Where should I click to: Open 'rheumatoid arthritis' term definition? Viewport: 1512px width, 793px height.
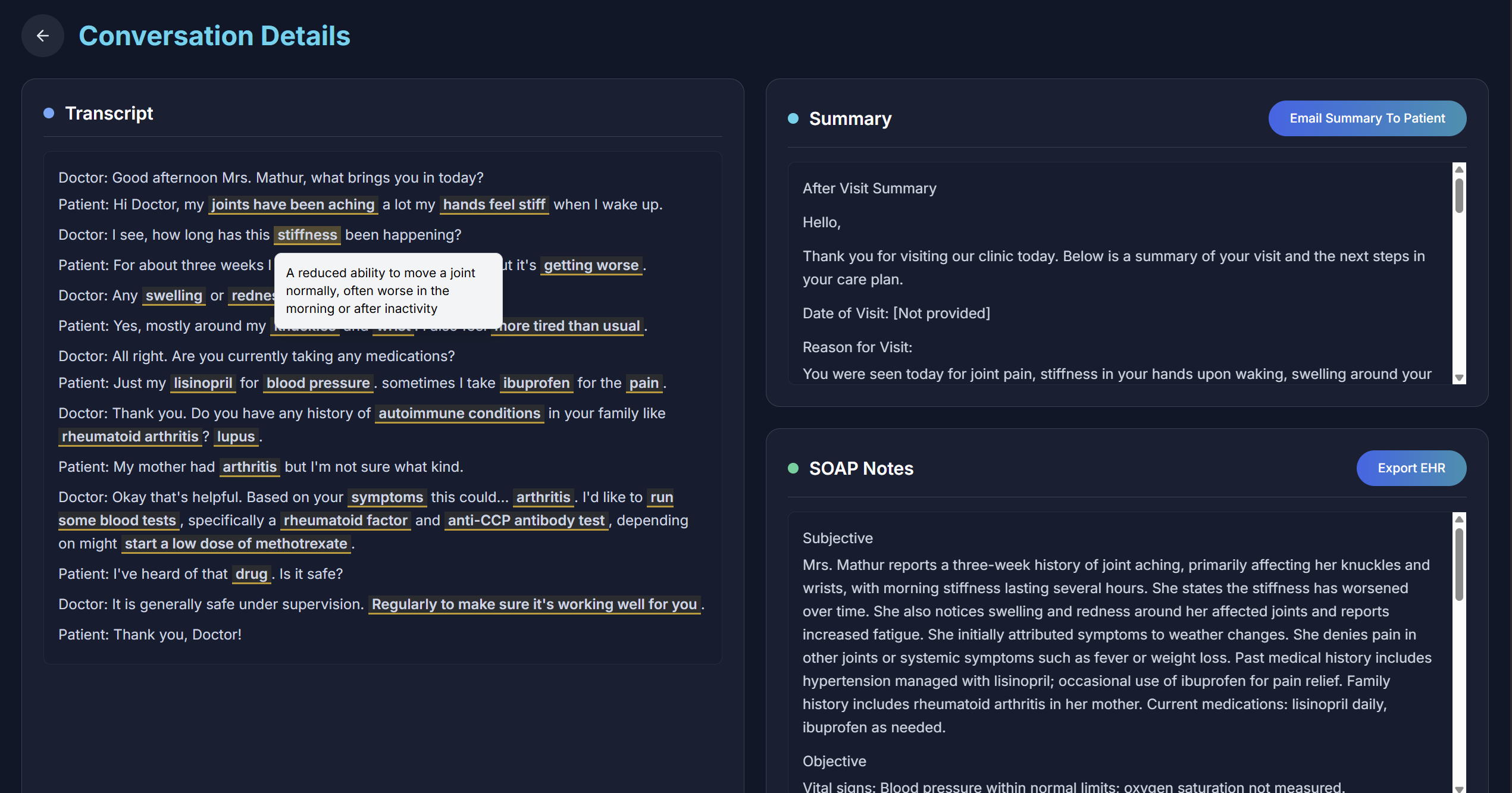(x=130, y=437)
